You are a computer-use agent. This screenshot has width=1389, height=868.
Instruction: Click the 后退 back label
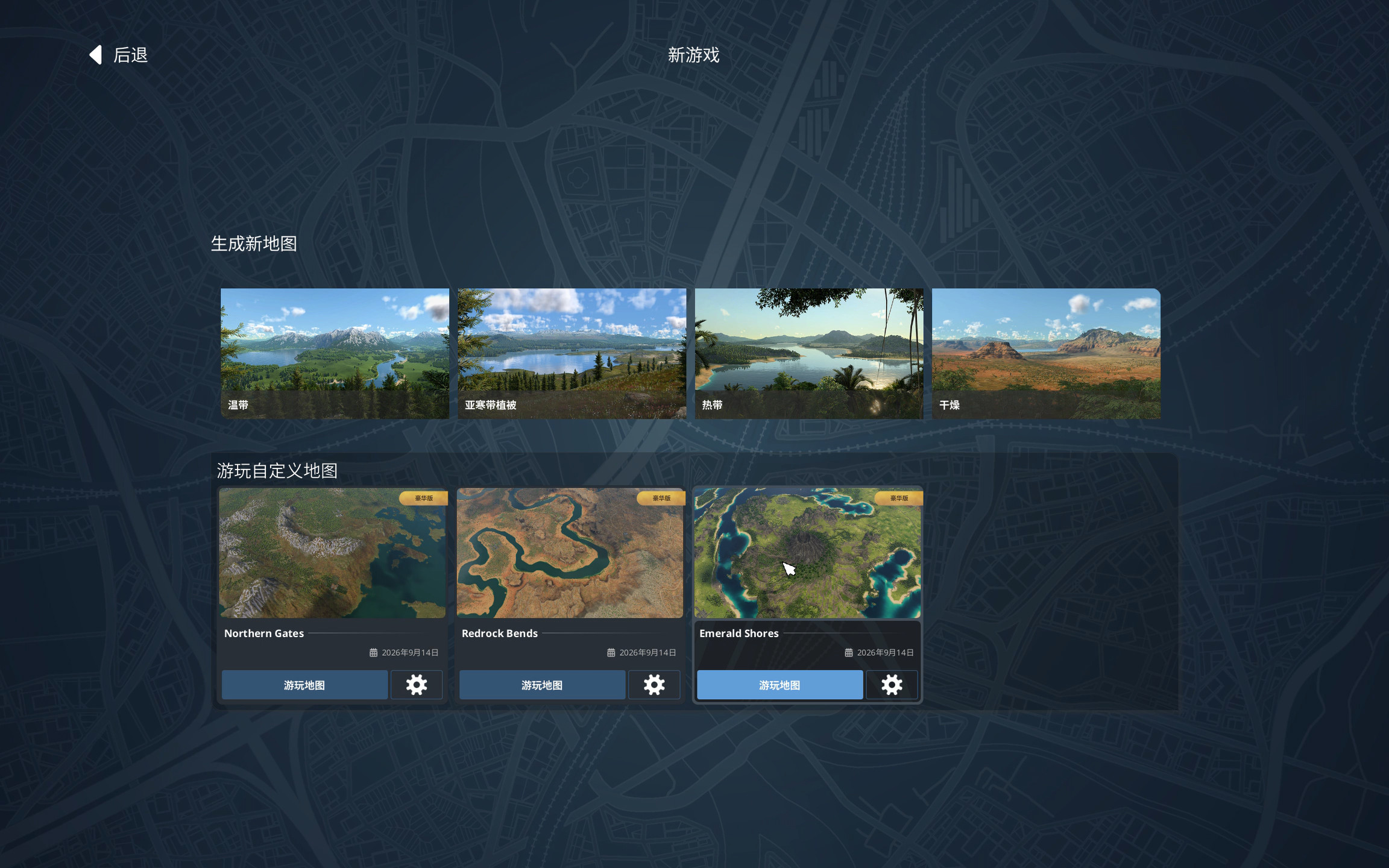pos(131,55)
